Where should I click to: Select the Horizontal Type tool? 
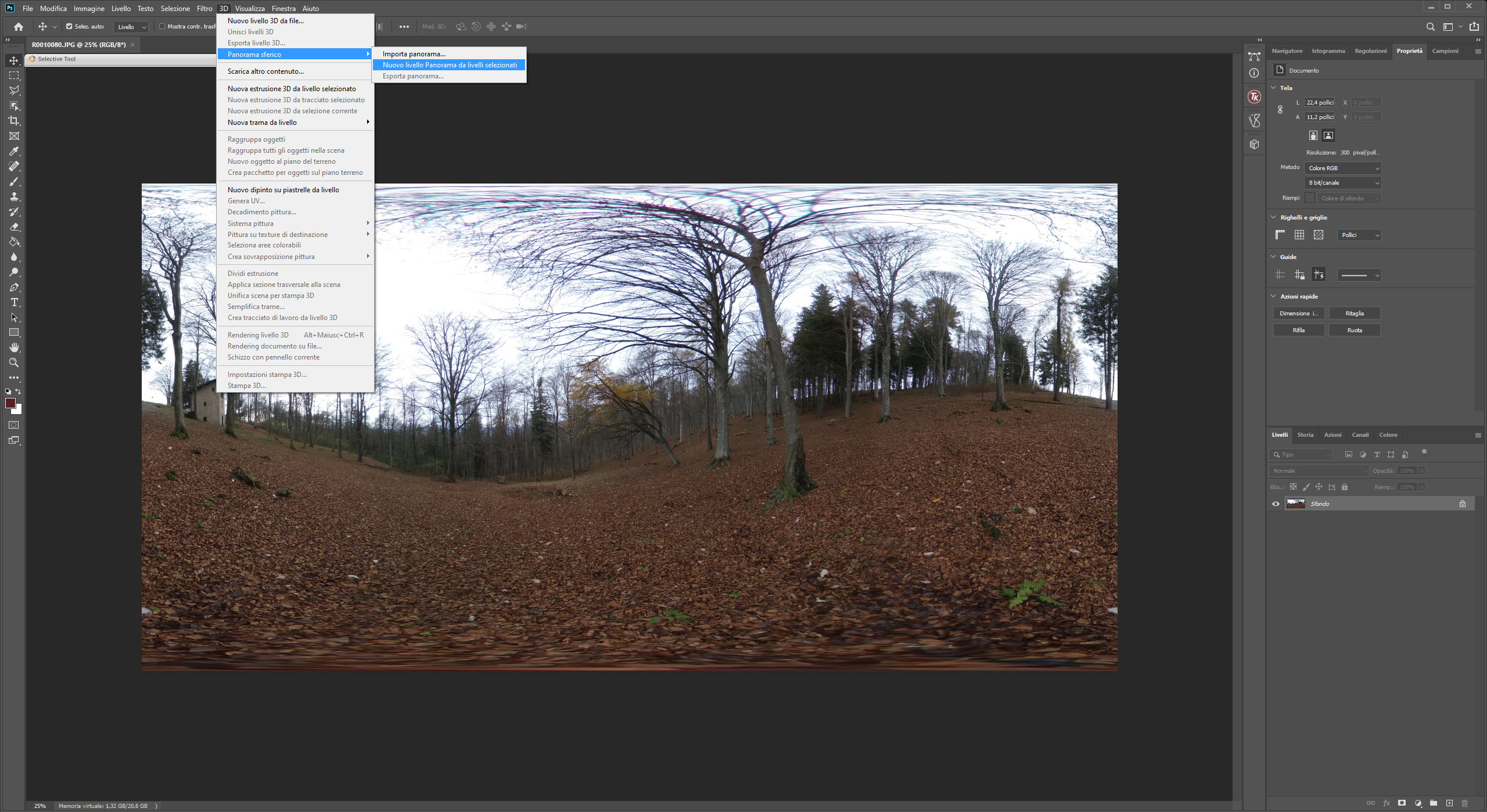pos(14,303)
